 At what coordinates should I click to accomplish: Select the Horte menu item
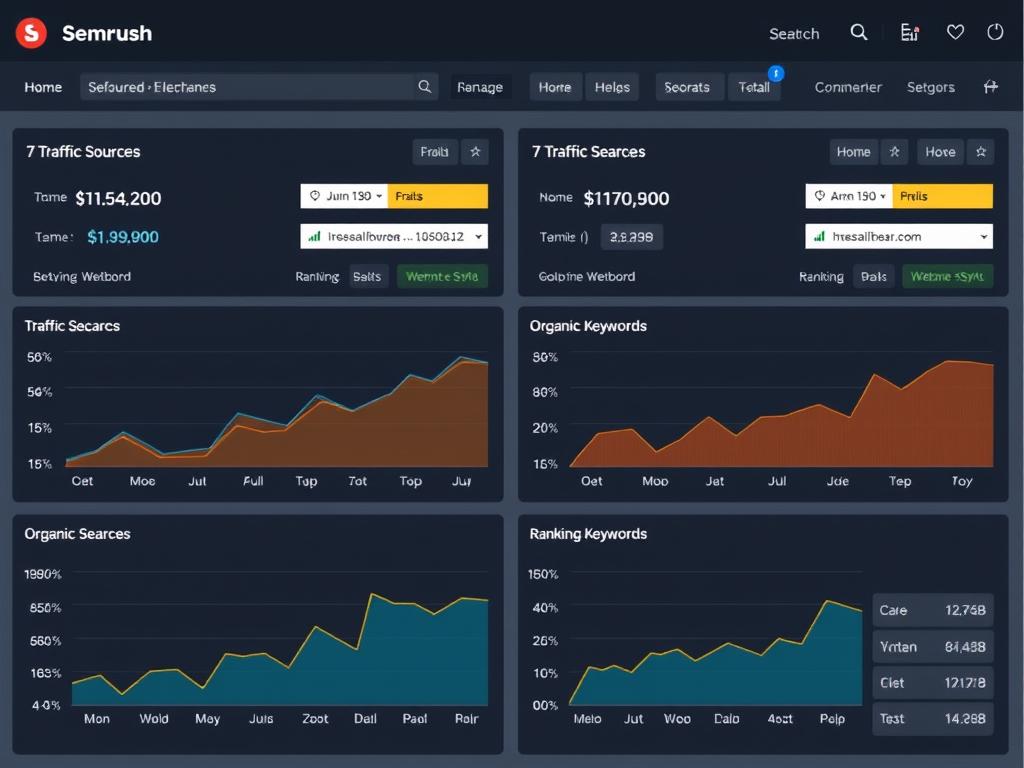554,87
